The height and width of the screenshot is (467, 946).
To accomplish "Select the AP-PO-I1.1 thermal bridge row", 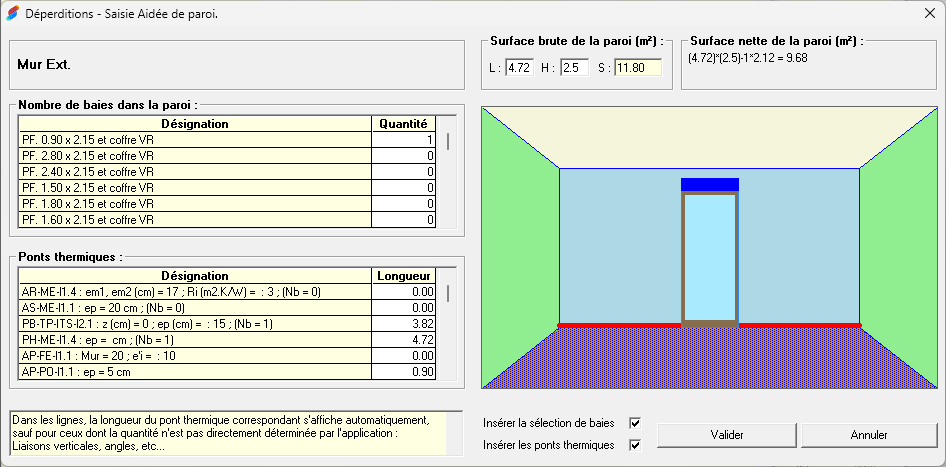I will coord(195,372).
